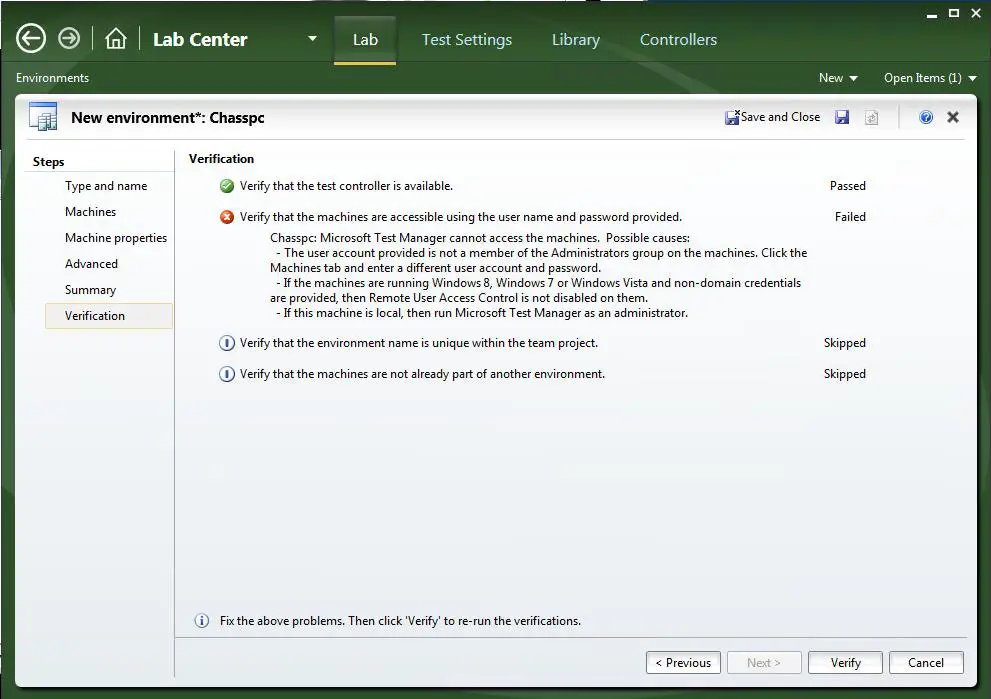Viewport: 991px width, 699px height.
Task: Close the Test Manager window
Action: (976, 13)
